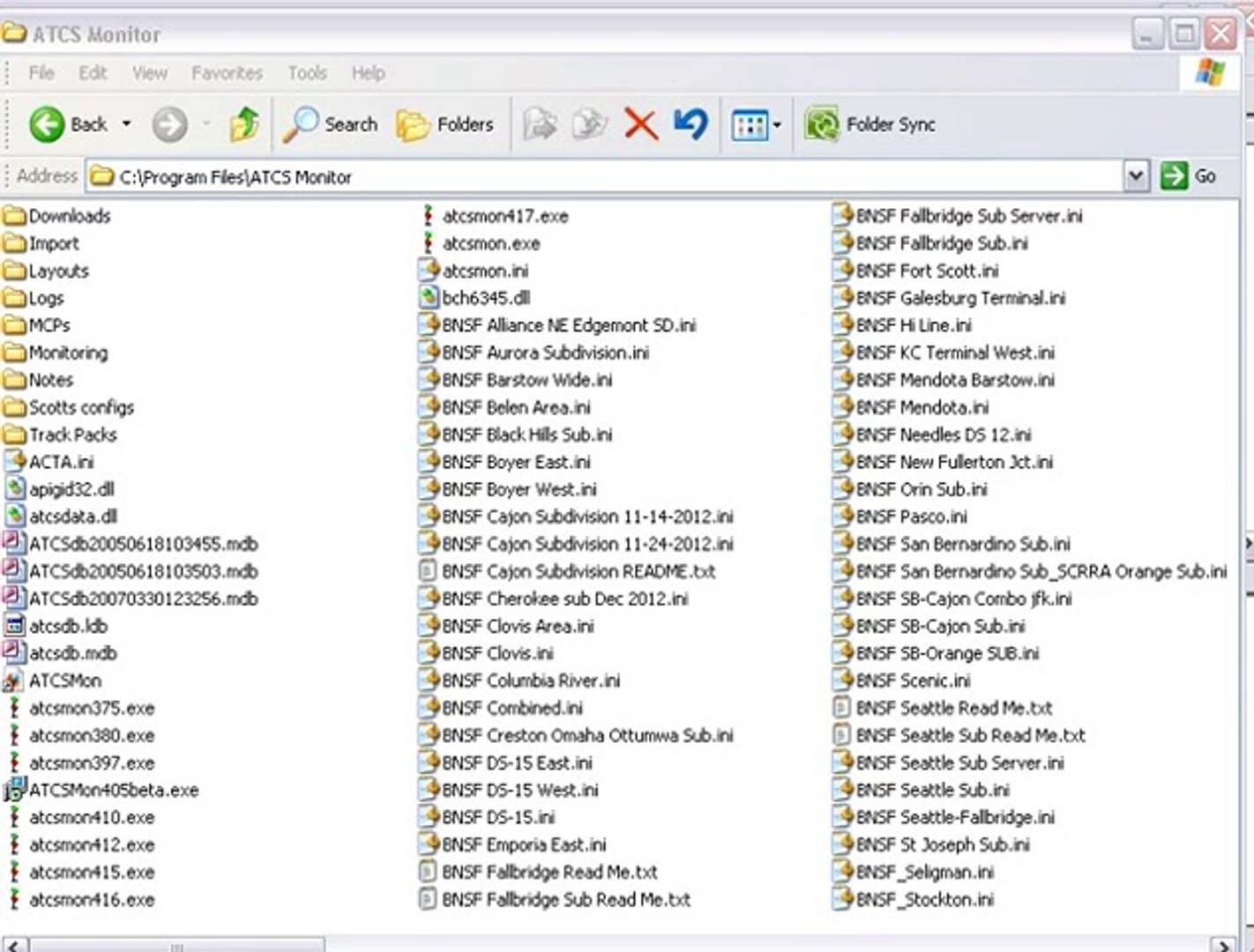
Task: Click horizontal scrollbar right arrow
Action: [x=1223, y=945]
